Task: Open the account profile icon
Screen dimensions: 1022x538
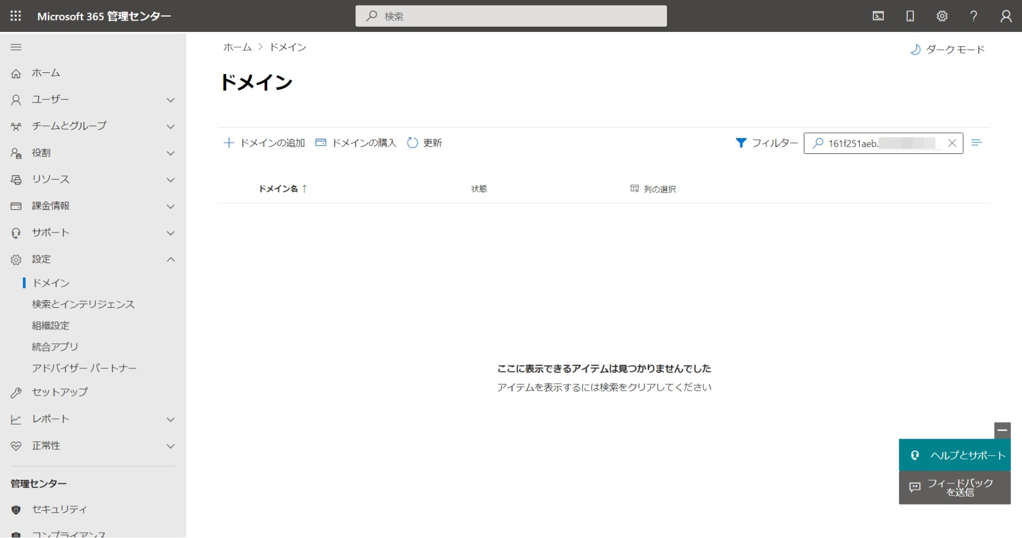Action: (x=1006, y=16)
